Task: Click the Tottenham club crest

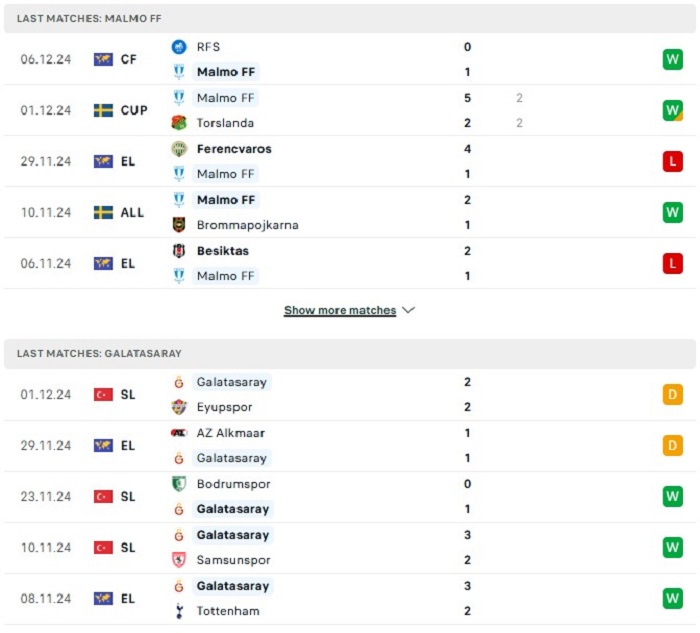Action: (179, 611)
